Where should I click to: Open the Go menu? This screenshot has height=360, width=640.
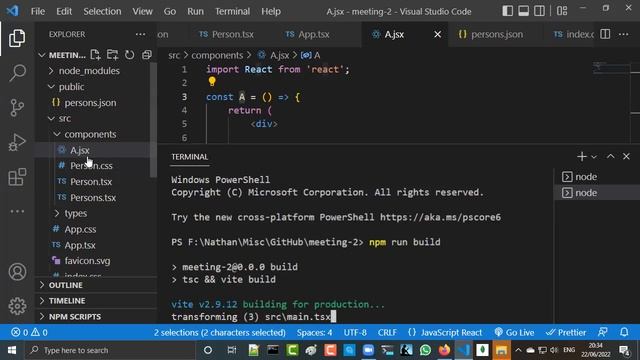170,11
